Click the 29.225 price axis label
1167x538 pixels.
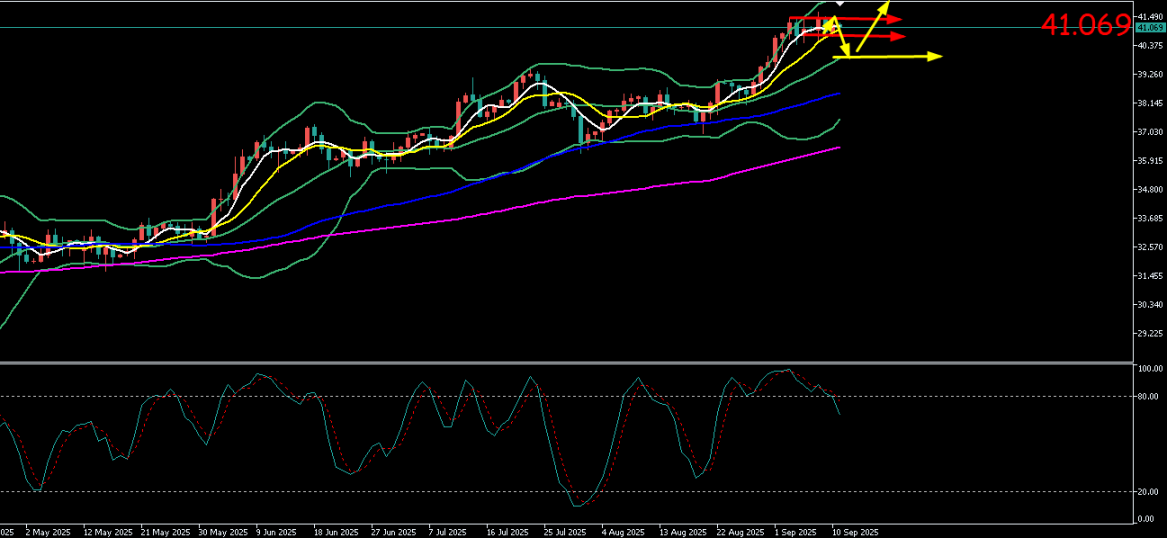click(x=1151, y=334)
